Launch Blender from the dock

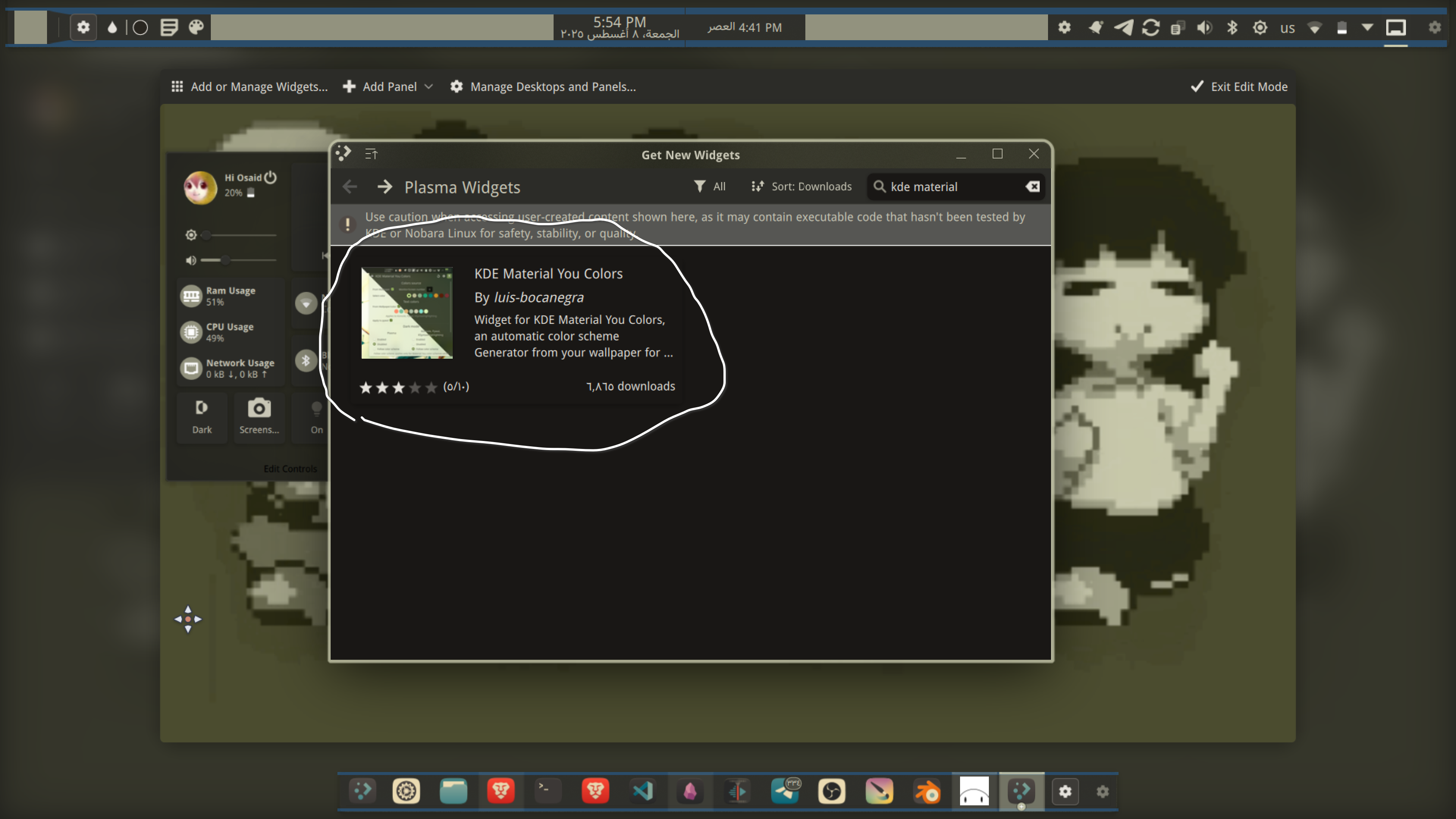(x=927, y=791)
